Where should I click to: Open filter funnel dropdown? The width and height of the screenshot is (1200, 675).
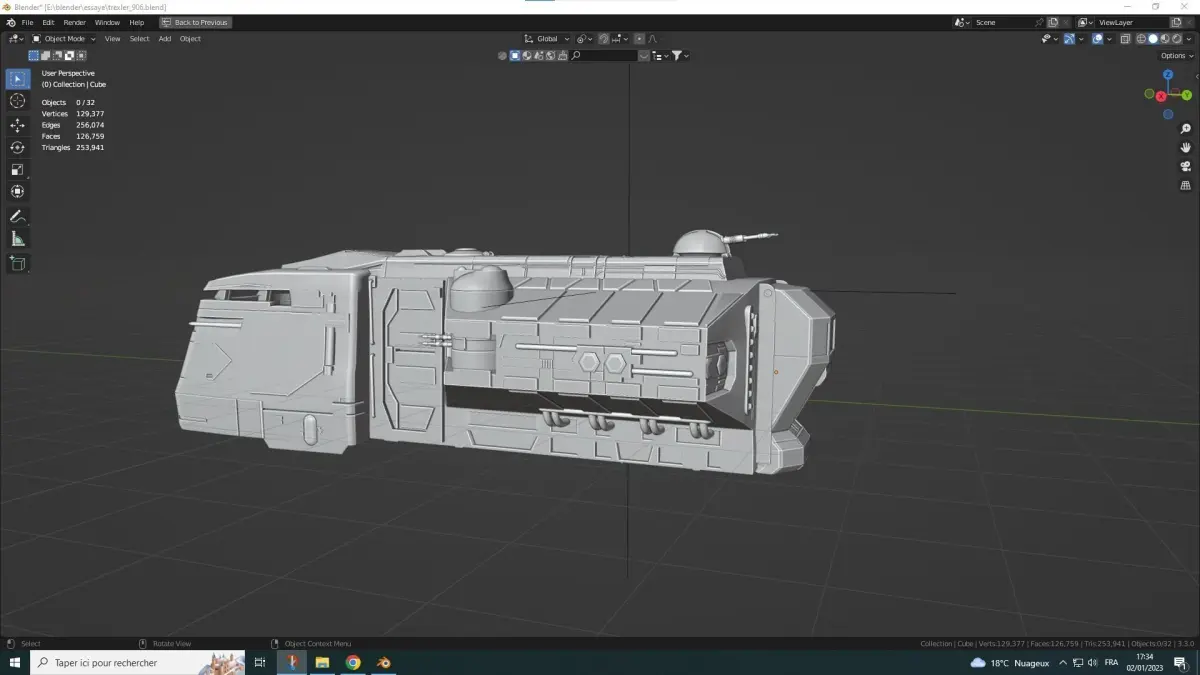tap(680, 55)
